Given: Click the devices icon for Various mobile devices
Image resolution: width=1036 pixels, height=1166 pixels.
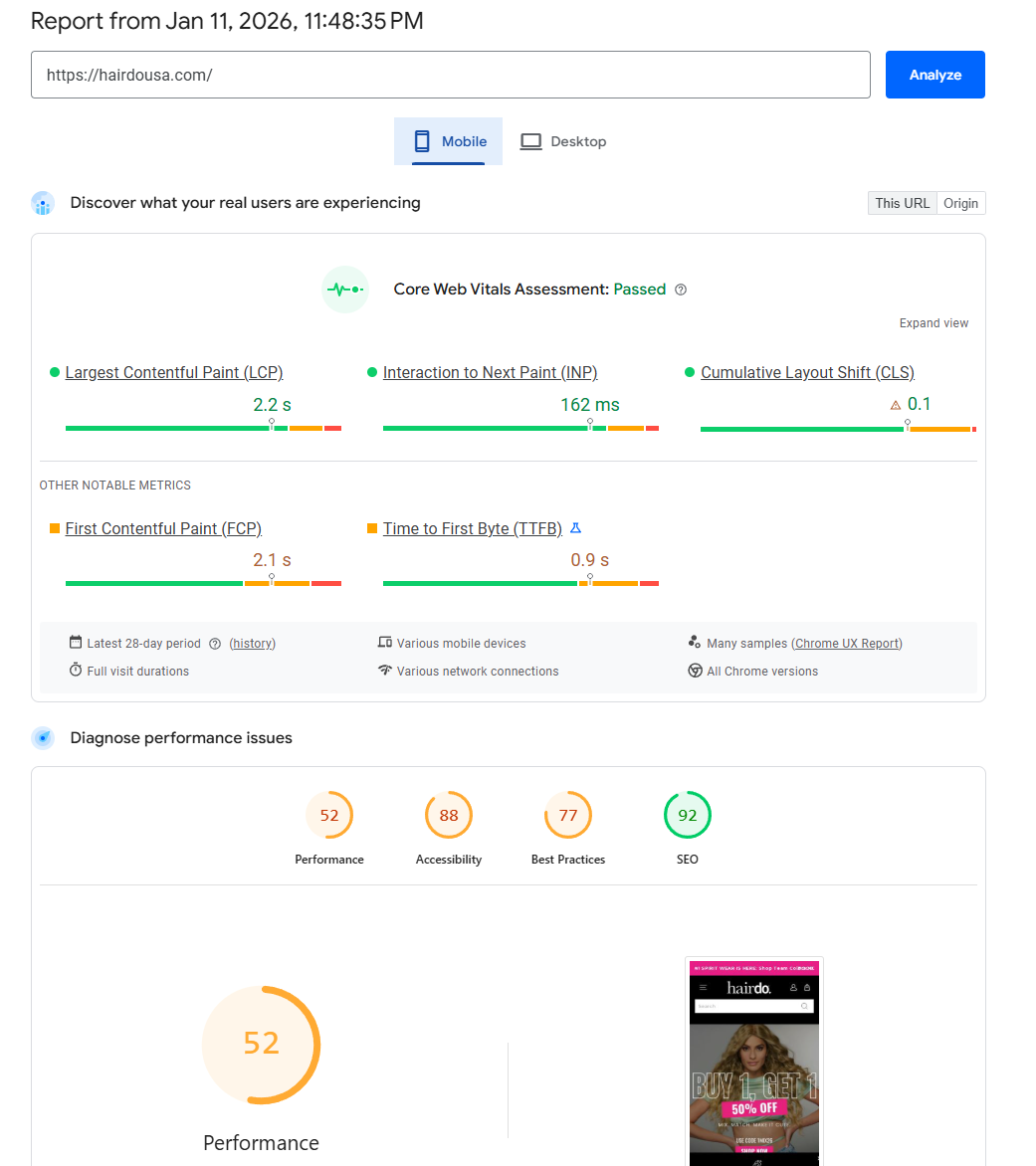Looking at the screenshot, I should [x=384, y=642].
